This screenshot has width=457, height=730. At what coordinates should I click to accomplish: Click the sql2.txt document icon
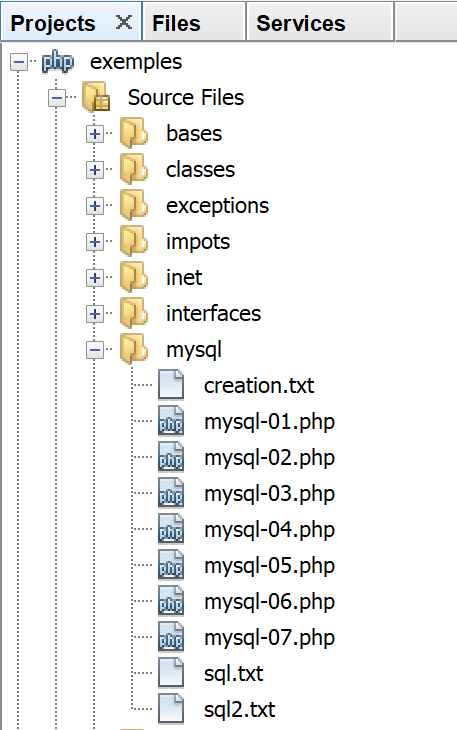coord(171,709)
